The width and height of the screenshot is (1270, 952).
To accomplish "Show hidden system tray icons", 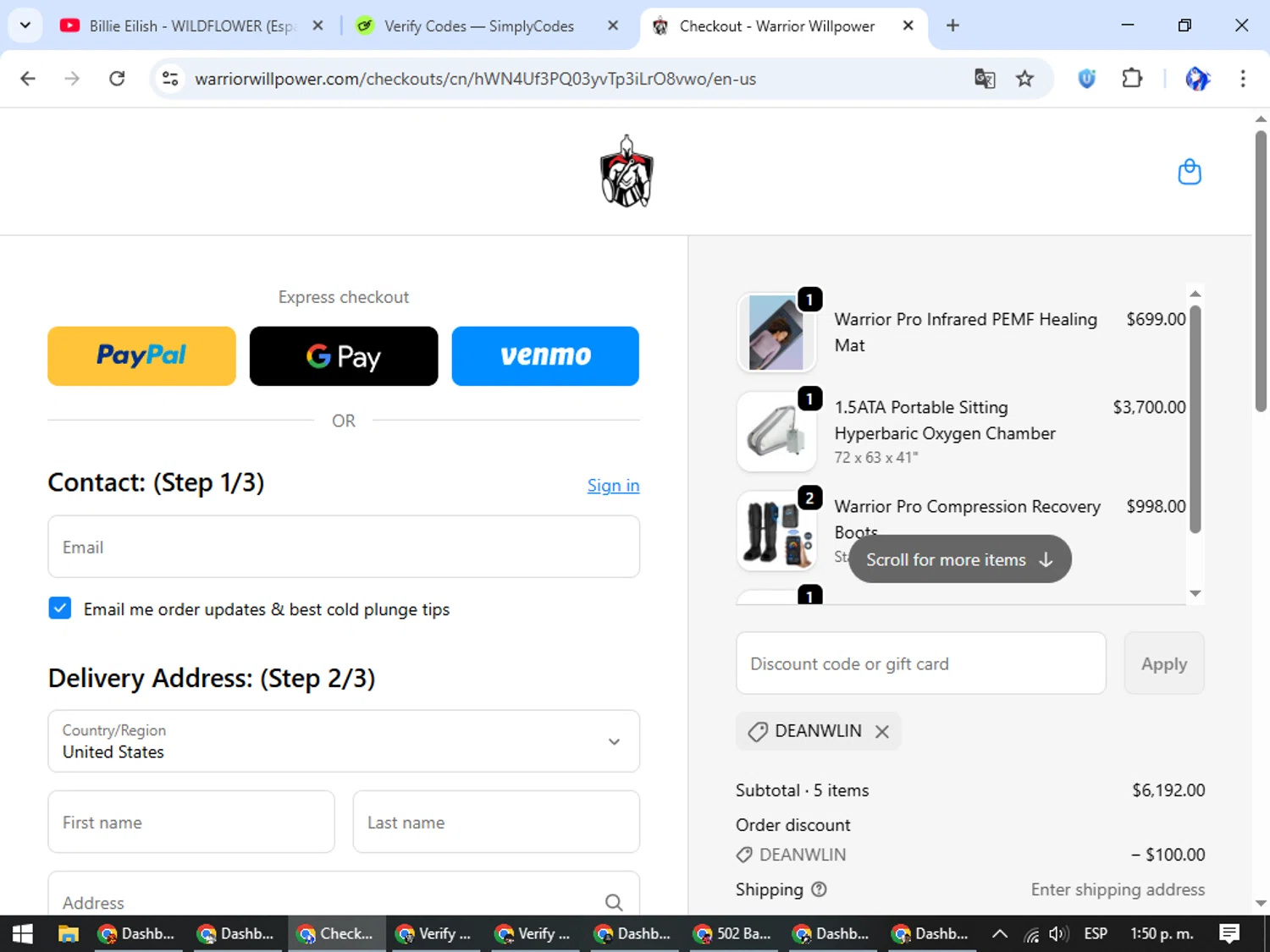I will [1000, 933].
